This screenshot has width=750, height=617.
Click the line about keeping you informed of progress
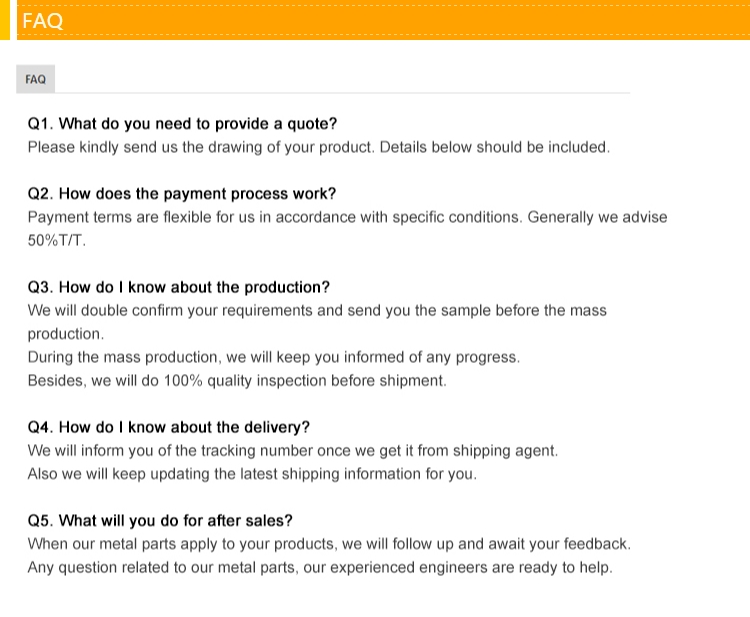point(273,357)
